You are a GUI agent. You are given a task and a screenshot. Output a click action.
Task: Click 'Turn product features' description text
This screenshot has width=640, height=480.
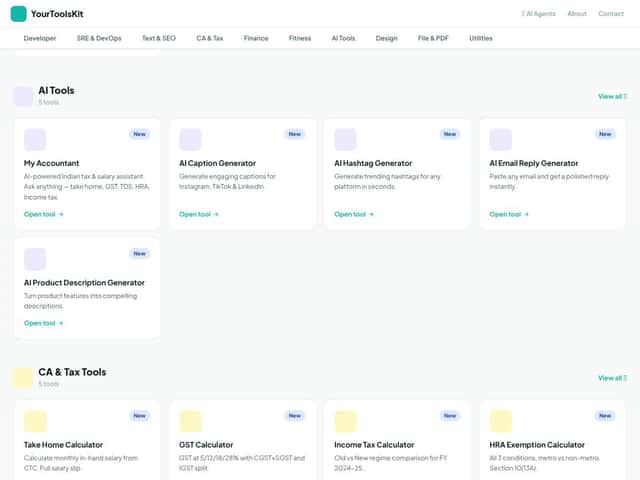pyautogui.click(x=80, y=301)
